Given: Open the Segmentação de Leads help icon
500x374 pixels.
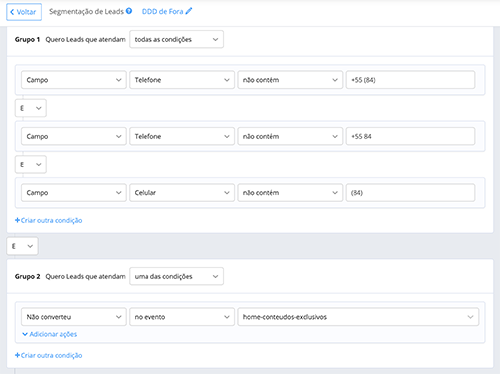Looking at the screenshot, I should (x=129, y=11).
